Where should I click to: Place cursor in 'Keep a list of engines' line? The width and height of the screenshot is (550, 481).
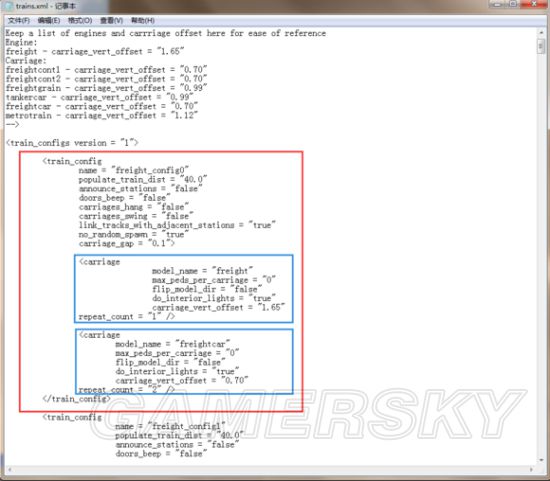[166, 33]
